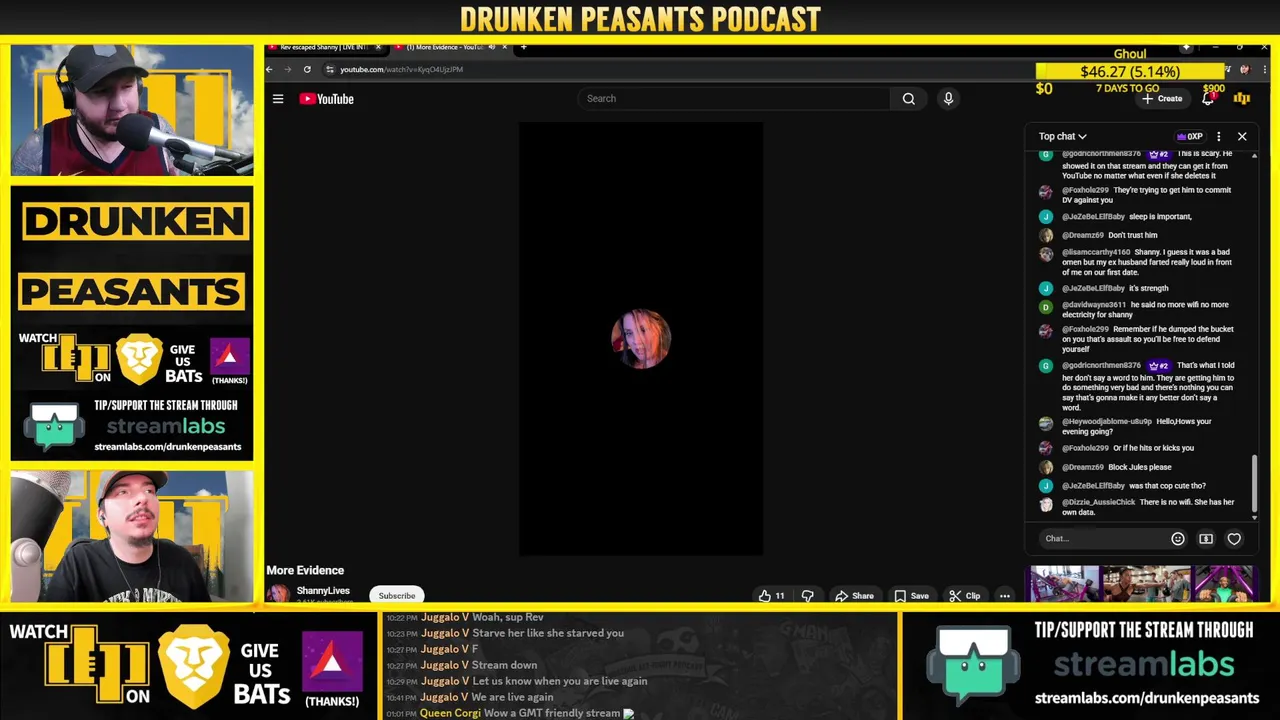This screenshot has width=1280, height=720.
Task: Click the Save button
Action: 911,596
